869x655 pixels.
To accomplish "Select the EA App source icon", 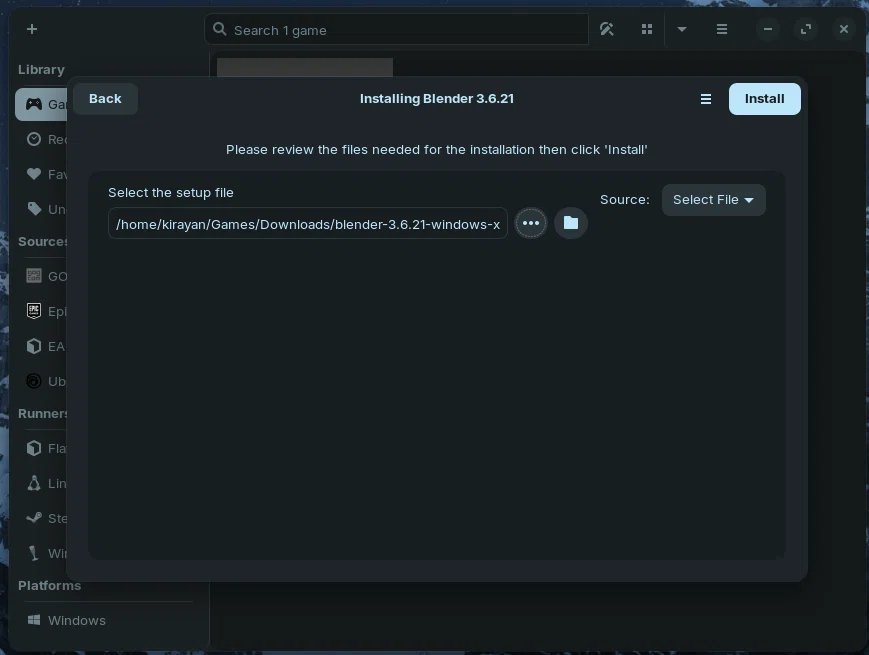I will click(x=34, y=346).
